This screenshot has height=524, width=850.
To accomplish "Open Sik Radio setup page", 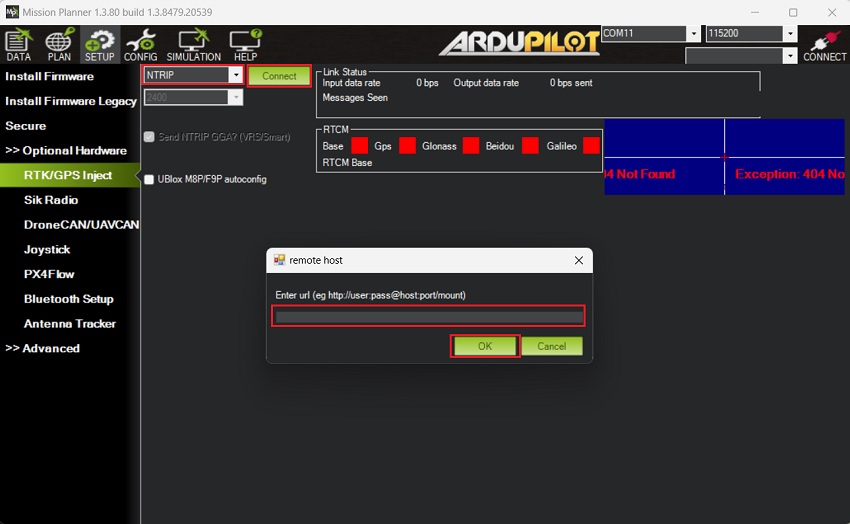I will pyautogui.click(x=51, y=200).
